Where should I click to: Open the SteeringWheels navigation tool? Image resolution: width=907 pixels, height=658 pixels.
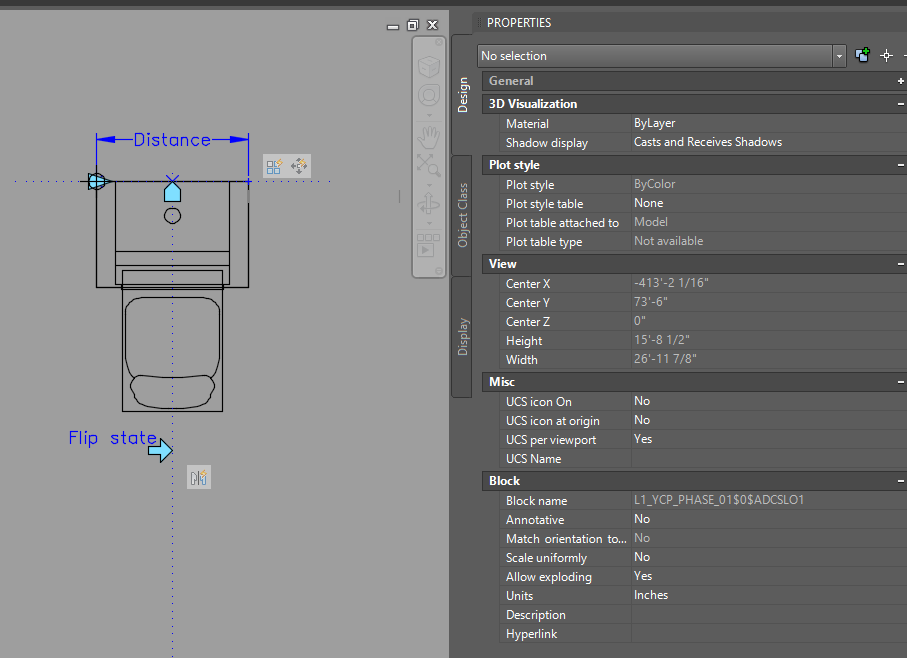tap(429, 95)
